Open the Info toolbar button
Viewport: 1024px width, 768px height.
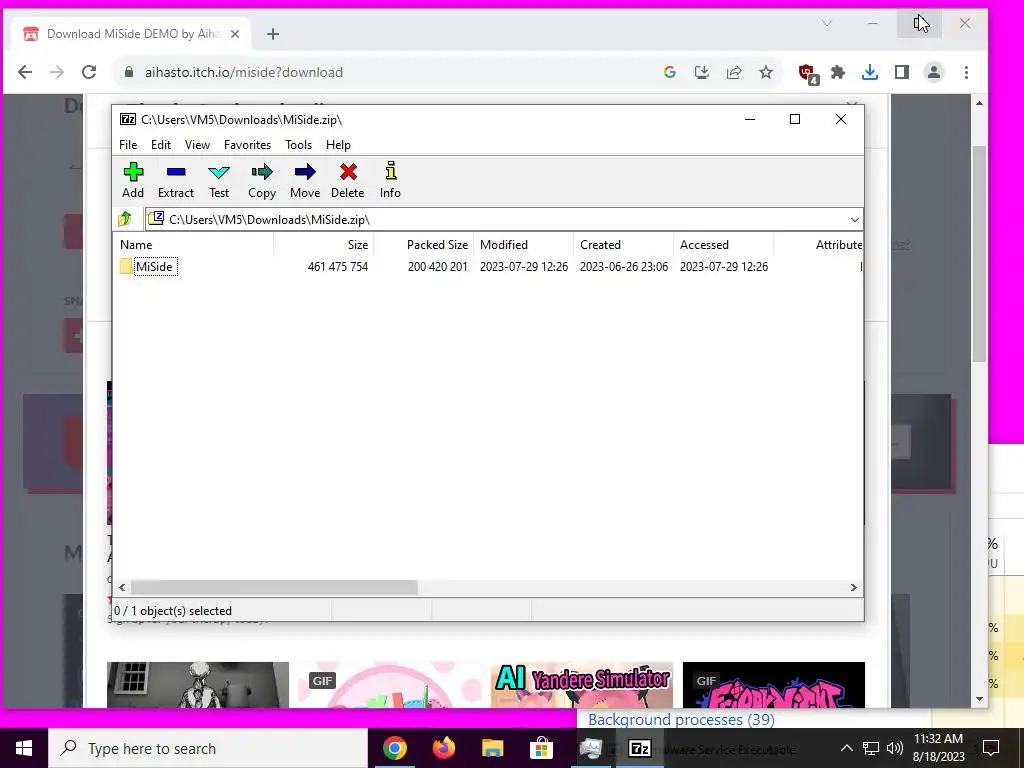click(x=391, y=180)
